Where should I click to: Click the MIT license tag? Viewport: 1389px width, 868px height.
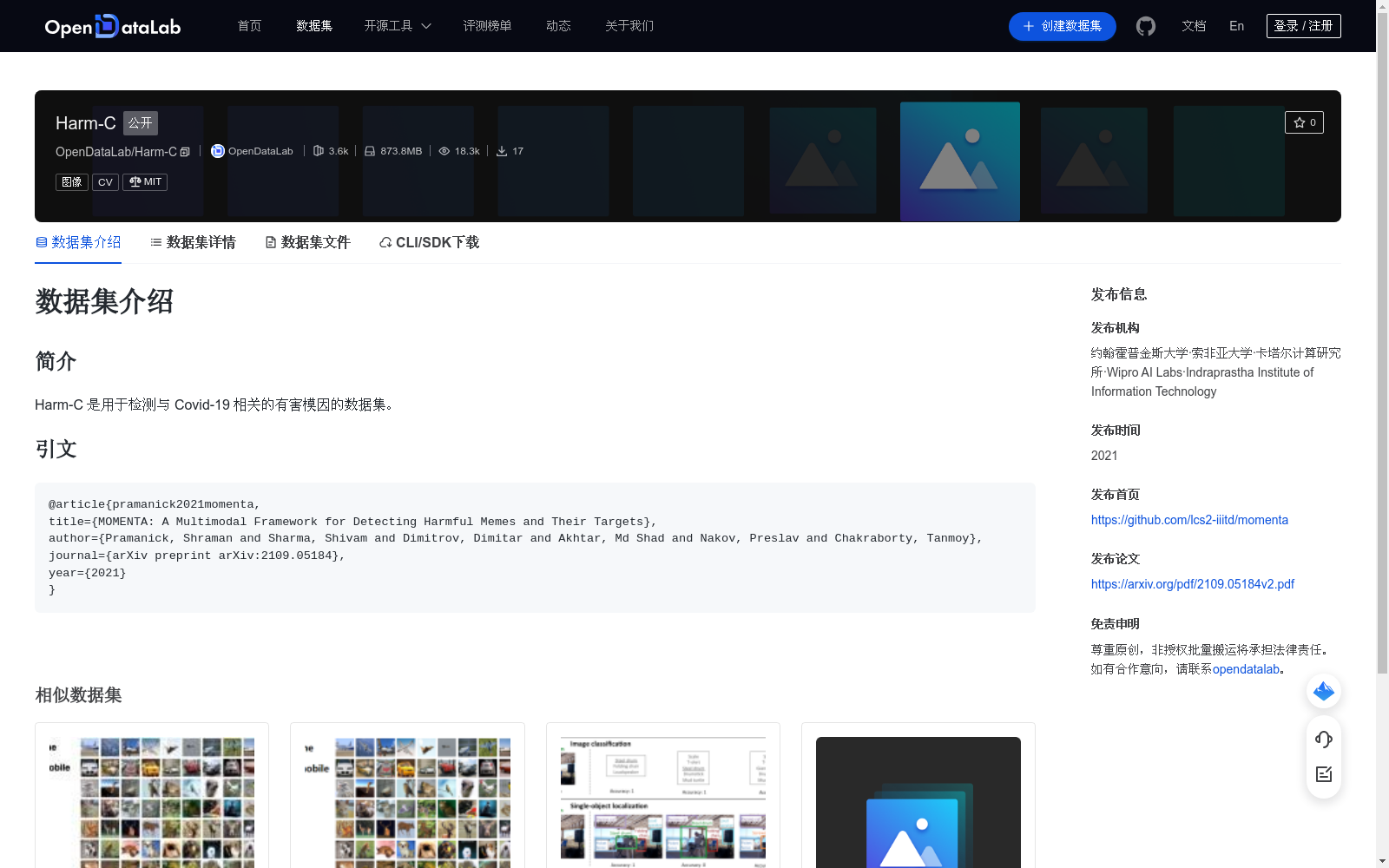[x=145, y=181]
